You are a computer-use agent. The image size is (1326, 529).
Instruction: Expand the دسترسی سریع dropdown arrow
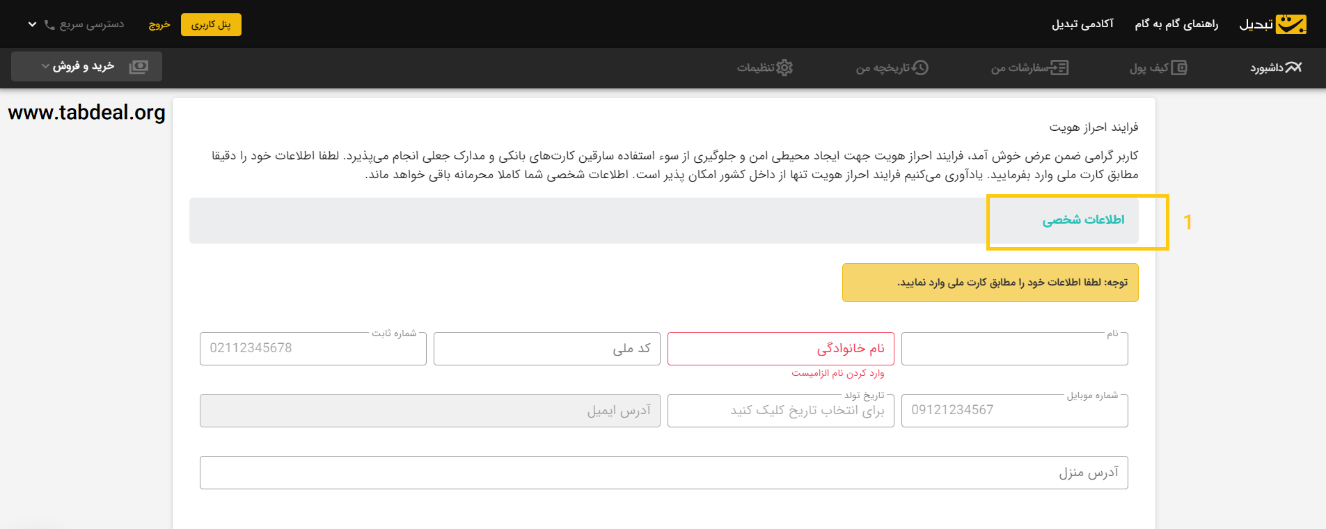point(30,23)
